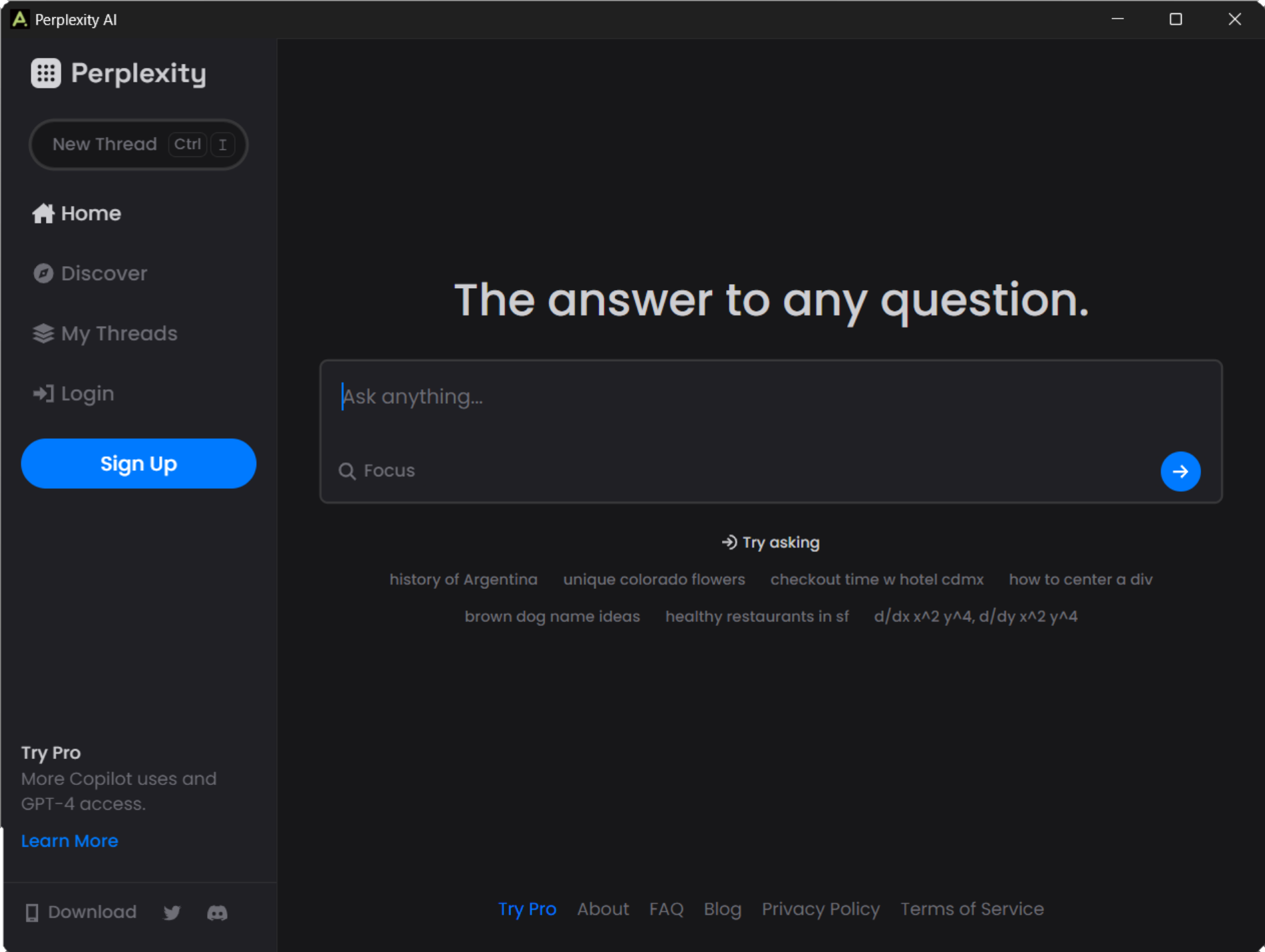Open Terms of Service
This screenshot has height=952, width=1265.
click(972, 909)
